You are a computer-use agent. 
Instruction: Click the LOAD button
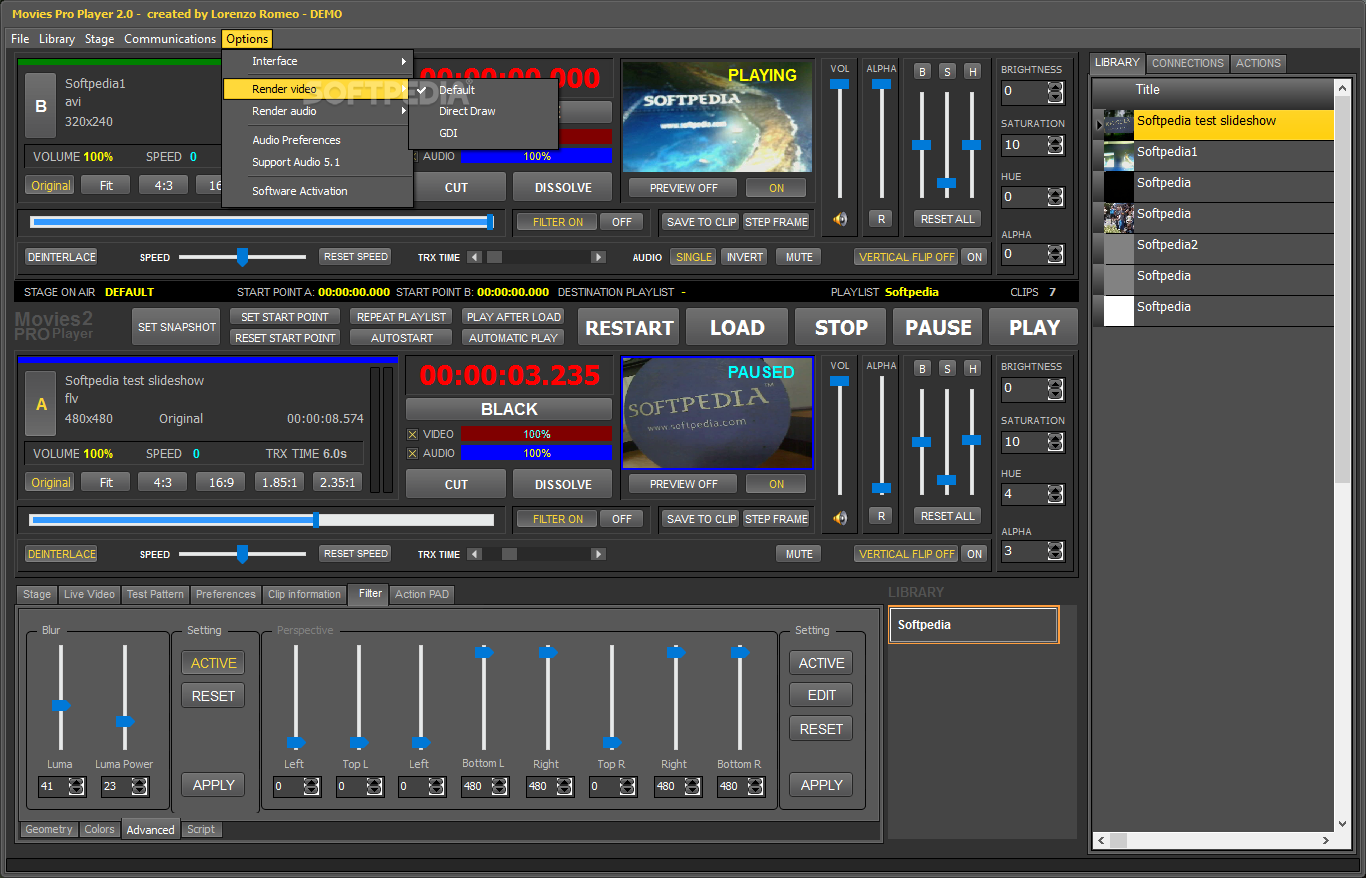click(x=737, y=327)
